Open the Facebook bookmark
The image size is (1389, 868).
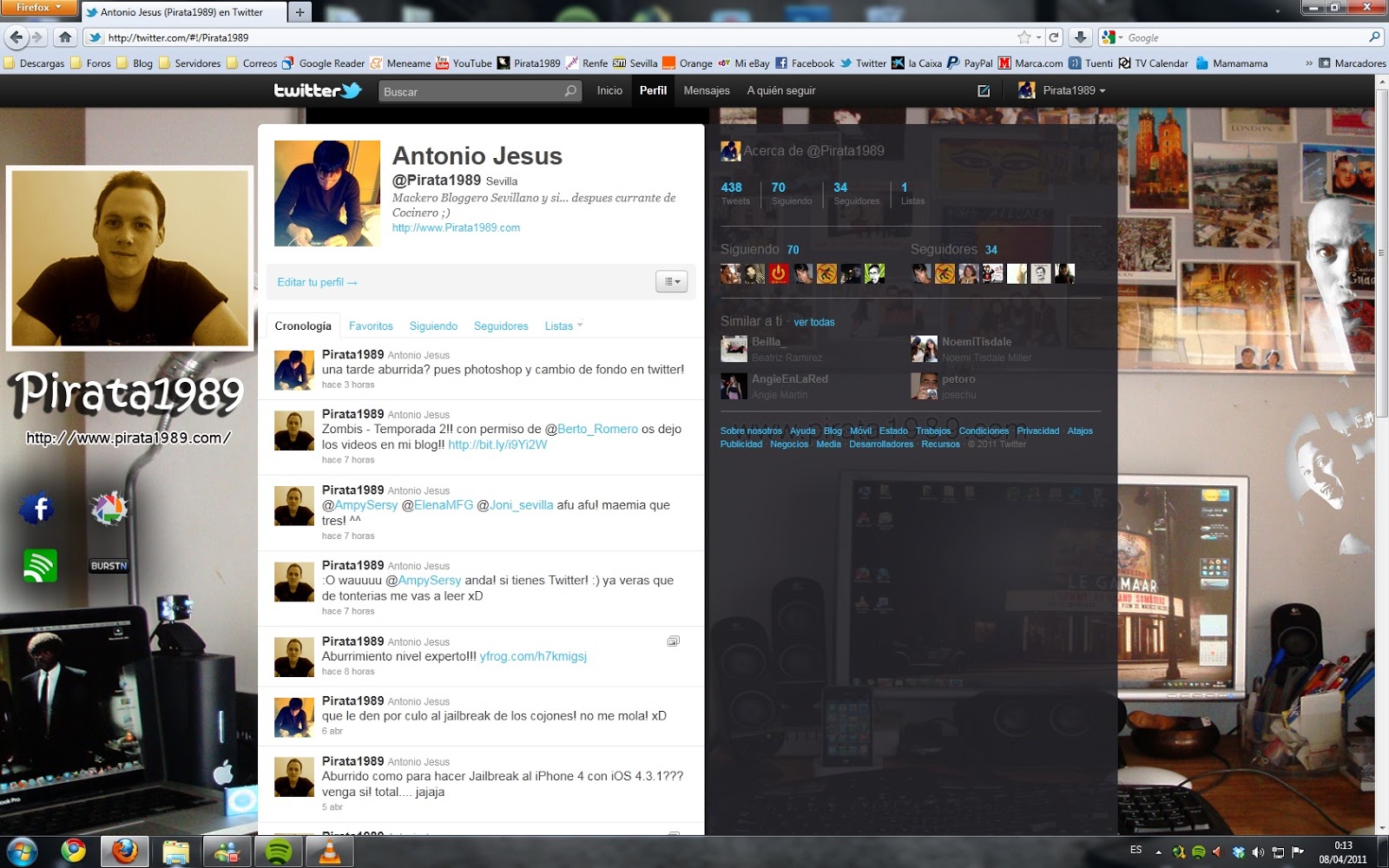point(805,63)
